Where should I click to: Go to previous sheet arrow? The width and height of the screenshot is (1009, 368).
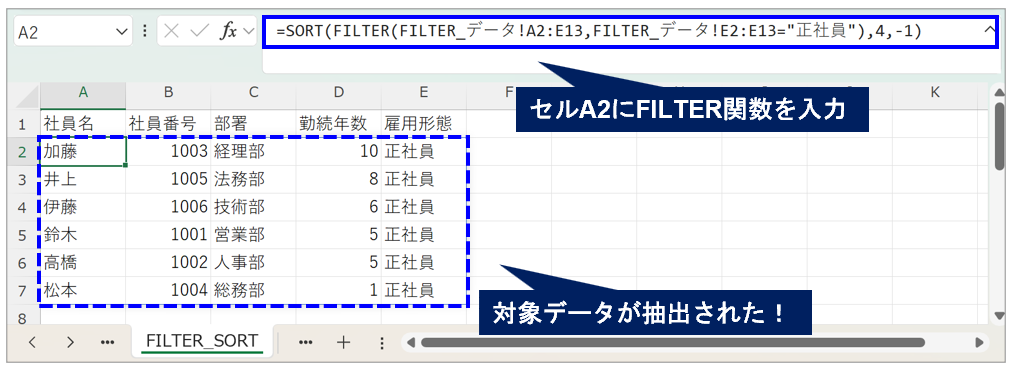(x=32, y=342)
